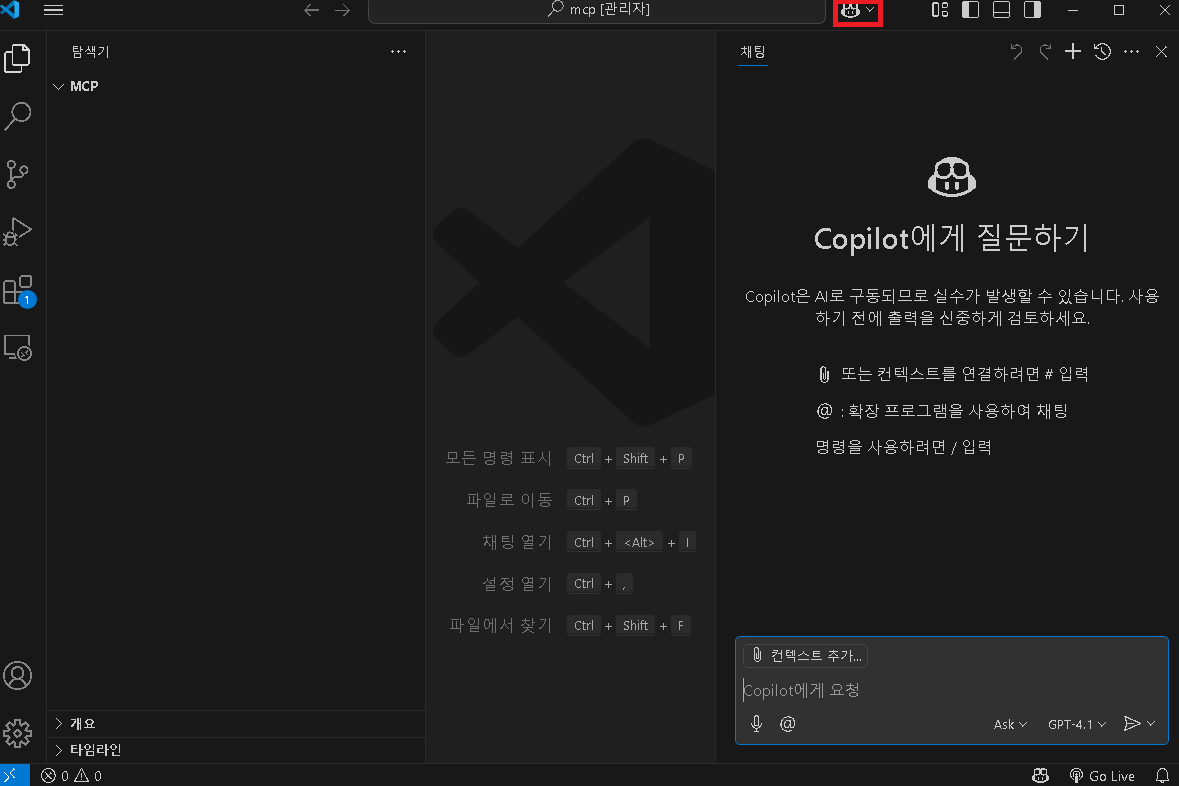
Task: Open the hamburger application menu
Action: [x=53, y=10]
